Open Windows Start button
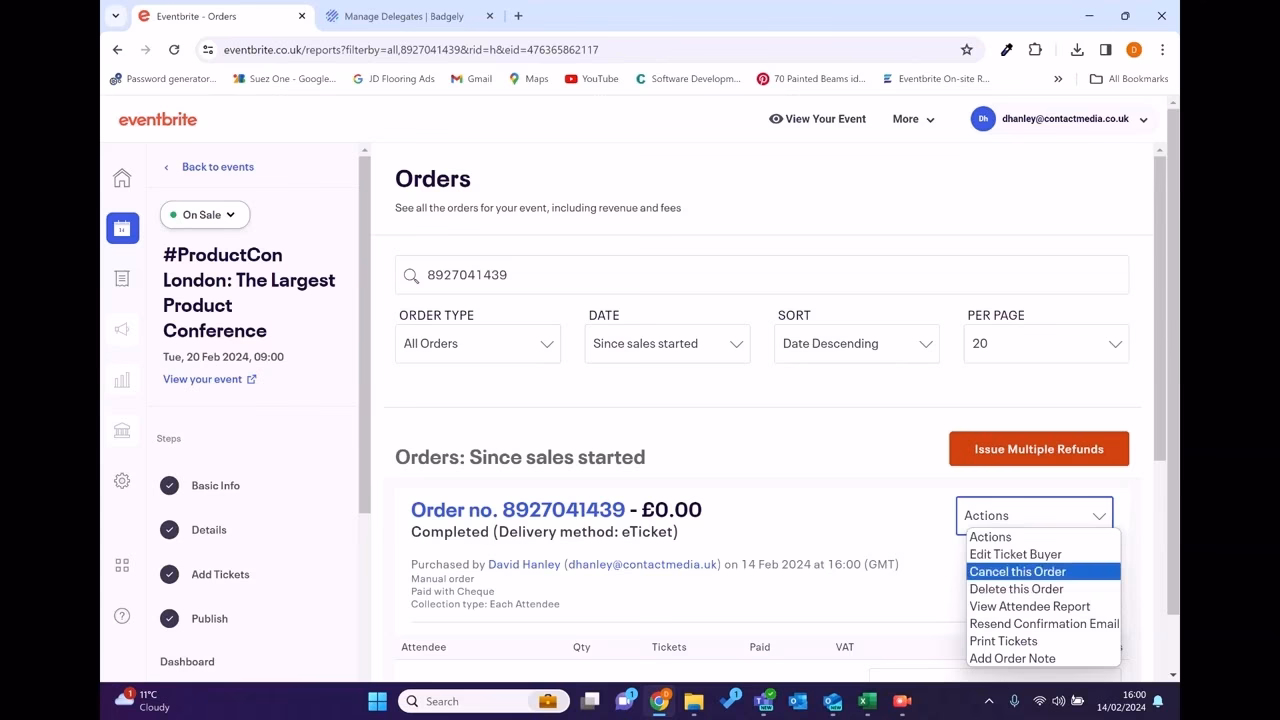 coord(377,701)
